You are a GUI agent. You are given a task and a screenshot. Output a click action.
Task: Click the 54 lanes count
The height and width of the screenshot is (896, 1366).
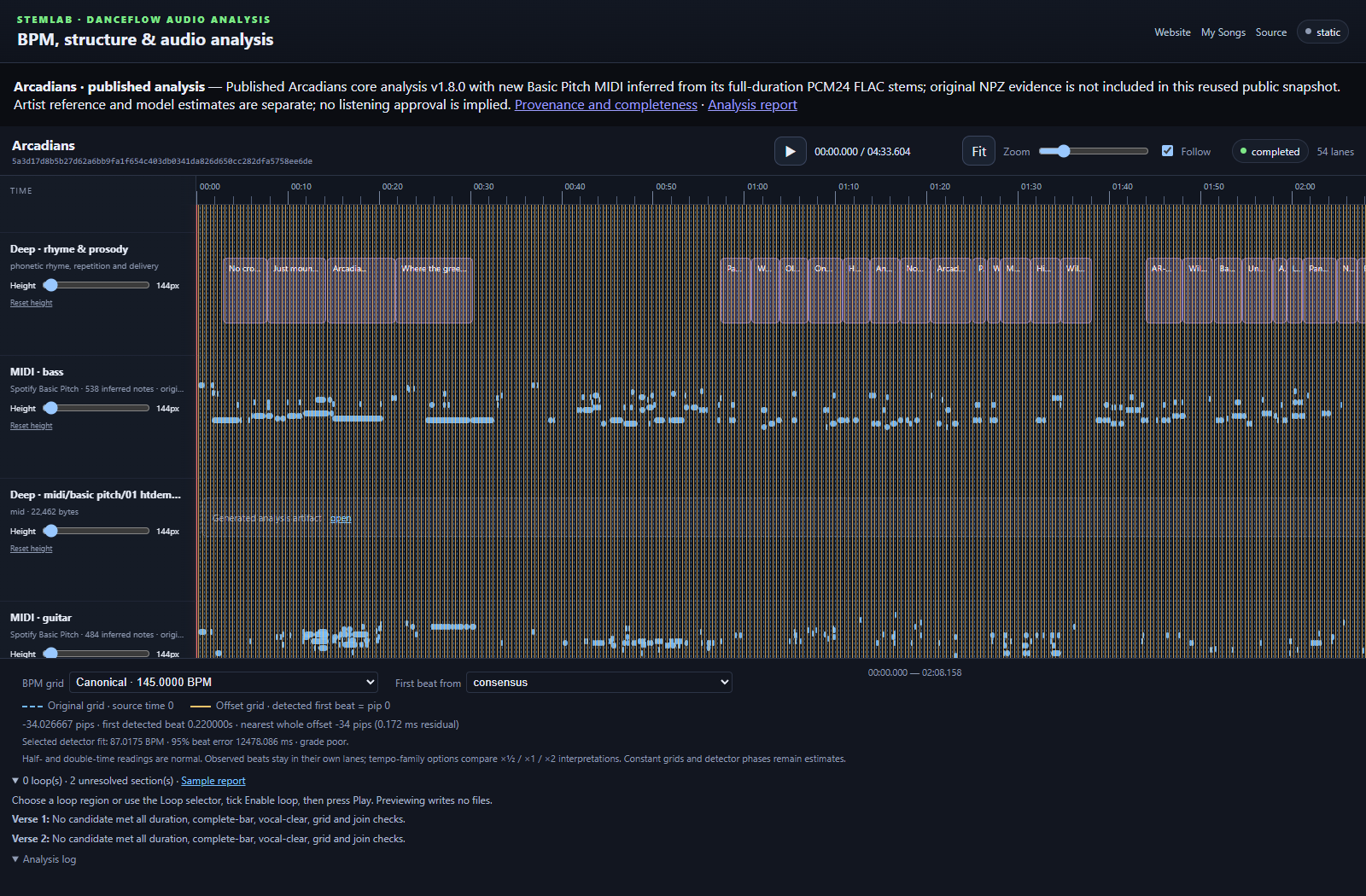(1335, 152)
